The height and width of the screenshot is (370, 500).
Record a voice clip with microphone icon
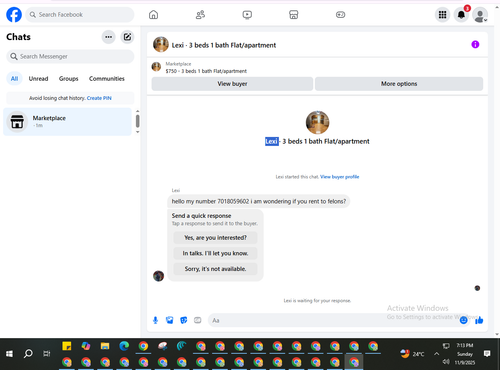click(x=155, y=320)
